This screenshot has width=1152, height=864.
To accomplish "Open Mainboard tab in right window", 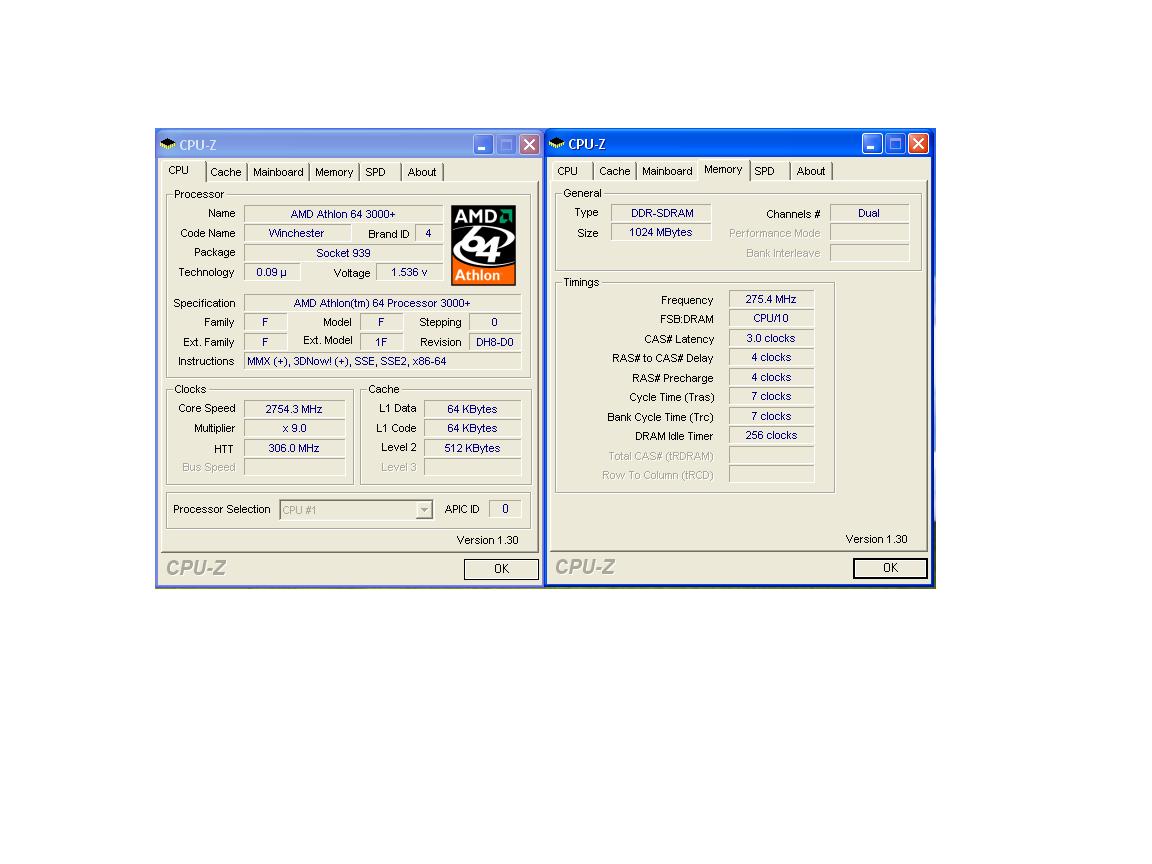I will 667,171.
